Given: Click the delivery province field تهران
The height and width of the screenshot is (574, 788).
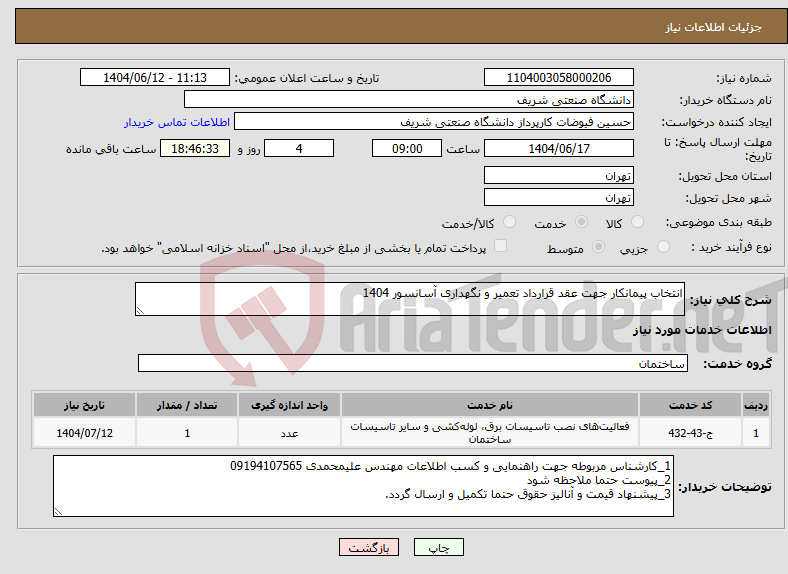Looking at the screenshot, I should coord(558,175).
